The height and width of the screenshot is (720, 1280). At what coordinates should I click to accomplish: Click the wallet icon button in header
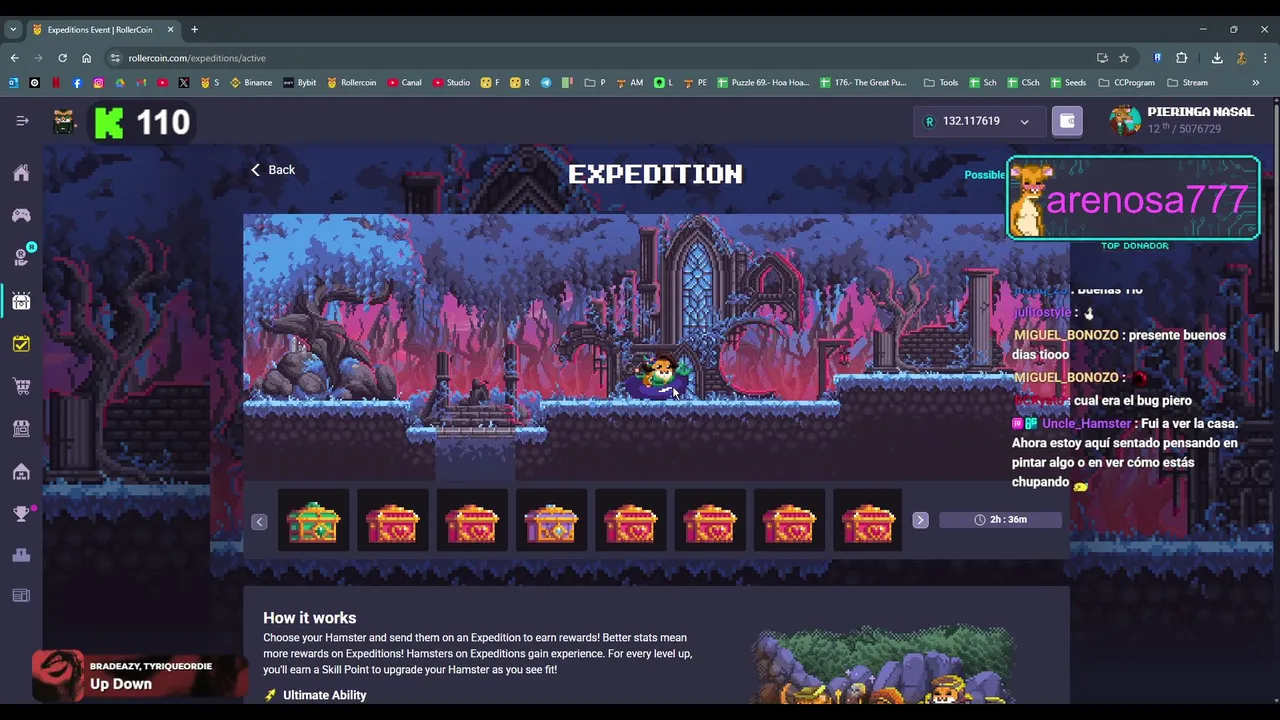click(1067, 121)
